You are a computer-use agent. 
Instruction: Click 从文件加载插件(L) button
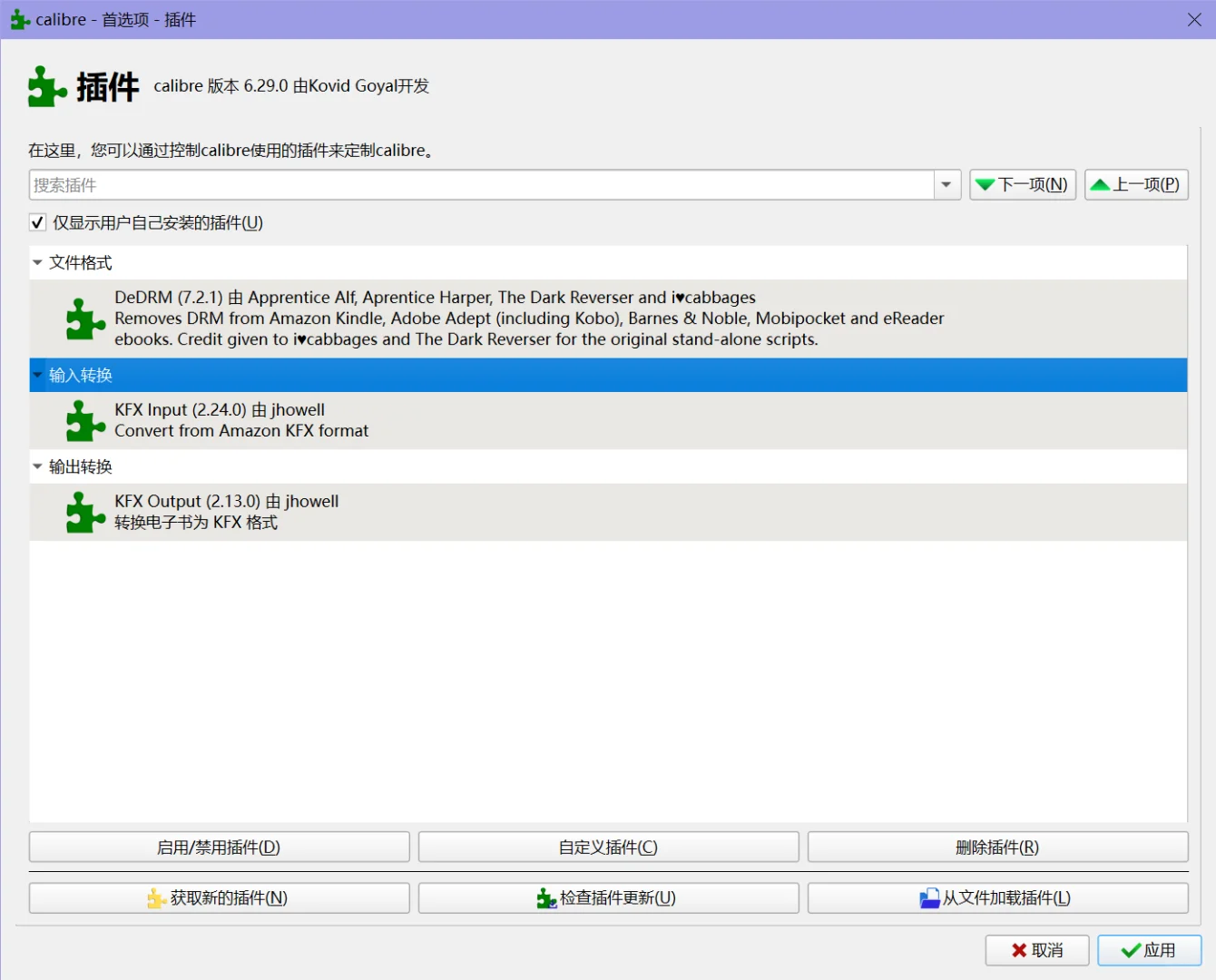998,898
